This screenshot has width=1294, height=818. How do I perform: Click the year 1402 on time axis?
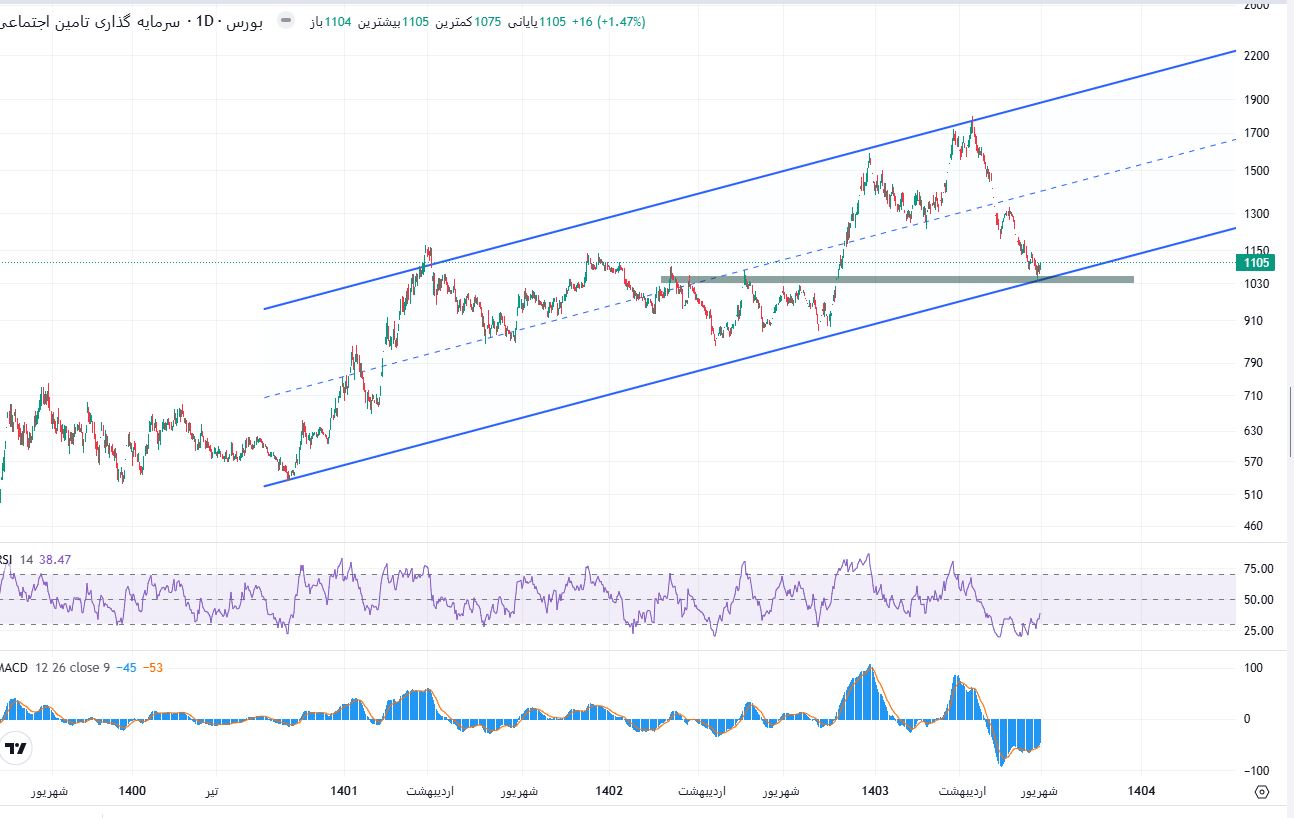(x=609, y=791)
